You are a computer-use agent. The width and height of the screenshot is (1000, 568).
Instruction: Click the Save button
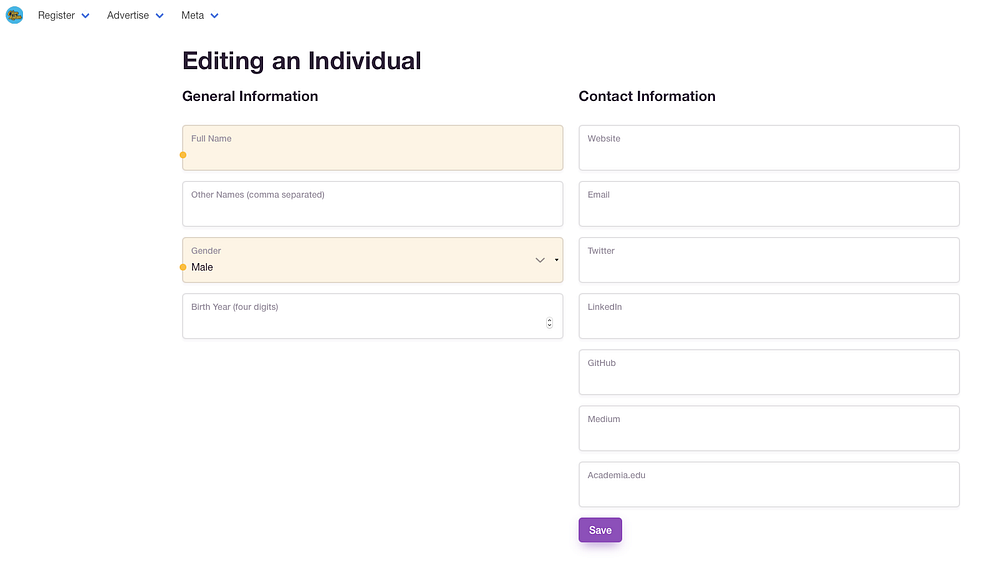(x=600, y=530)
